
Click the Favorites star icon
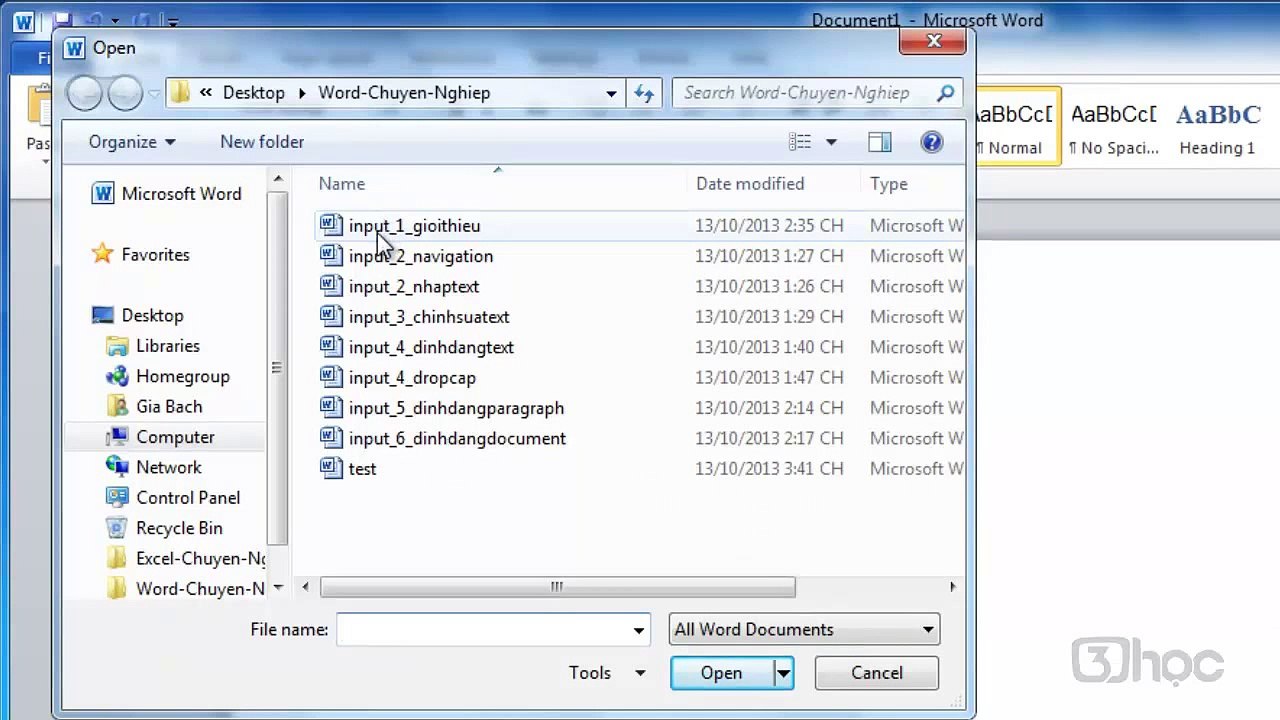[103, 254]
